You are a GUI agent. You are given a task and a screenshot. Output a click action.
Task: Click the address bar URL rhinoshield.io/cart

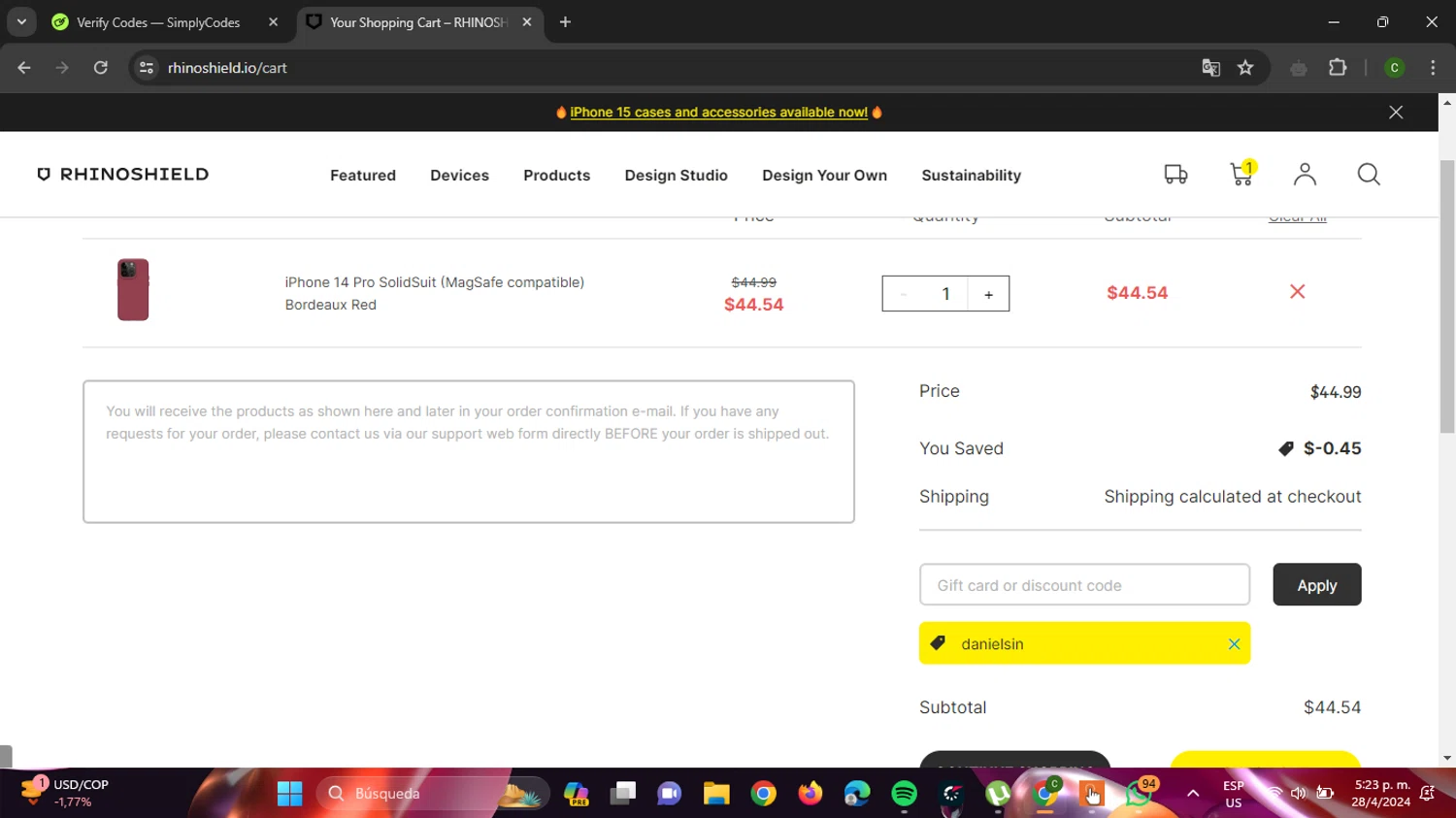pos(227,68)
